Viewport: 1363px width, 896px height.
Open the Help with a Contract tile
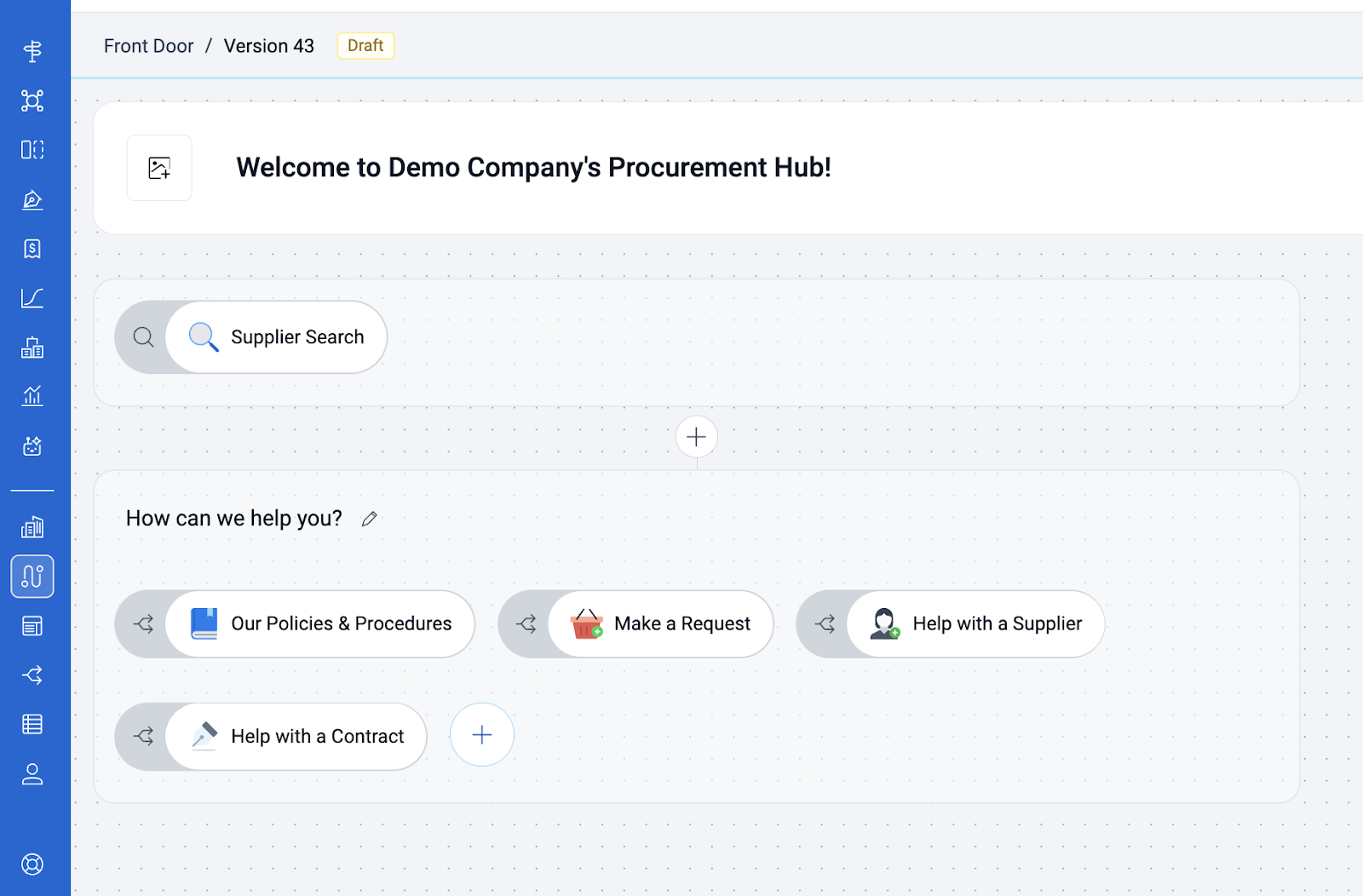click(296, 737)
